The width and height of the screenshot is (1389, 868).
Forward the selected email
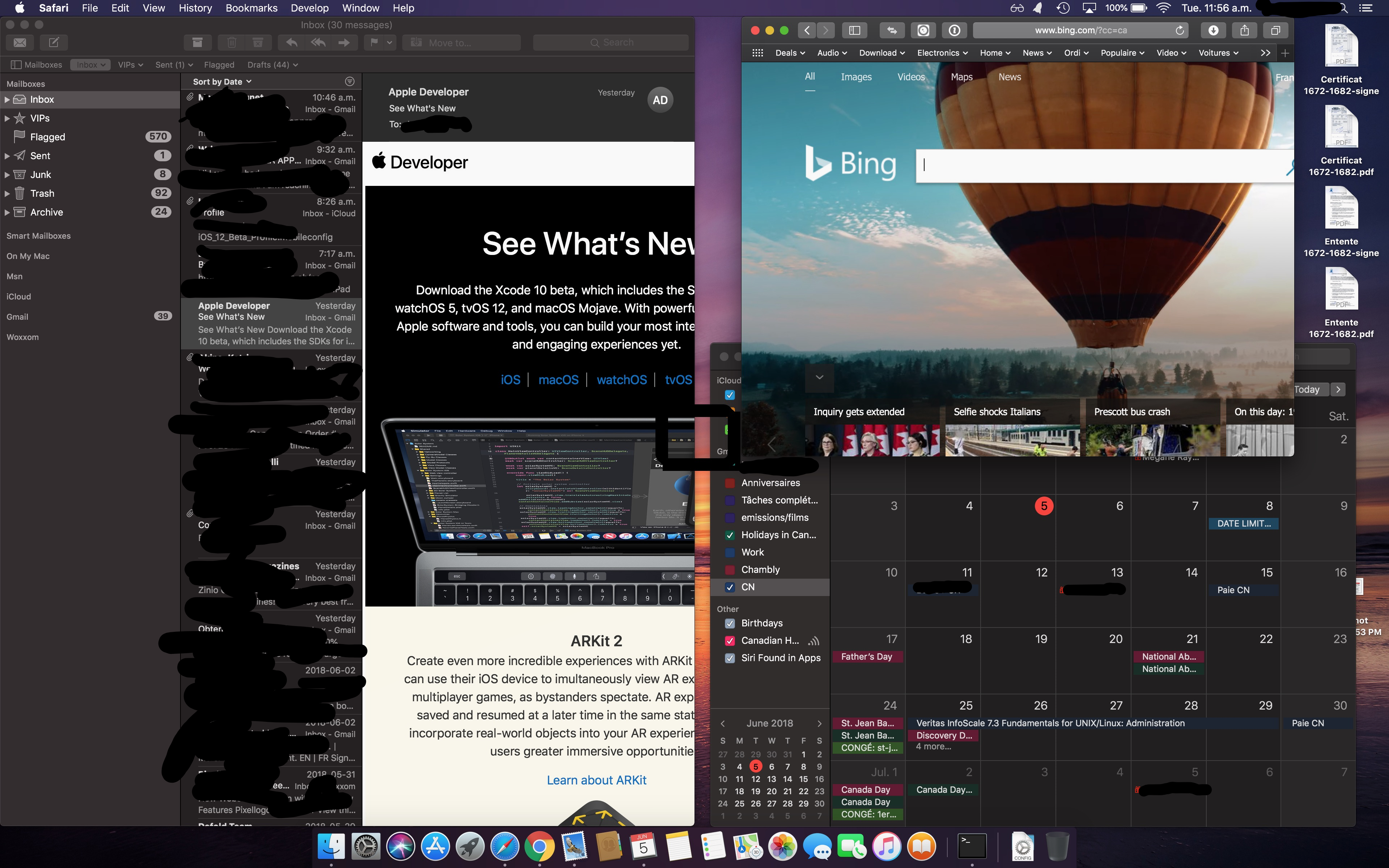tap(344, 42)
